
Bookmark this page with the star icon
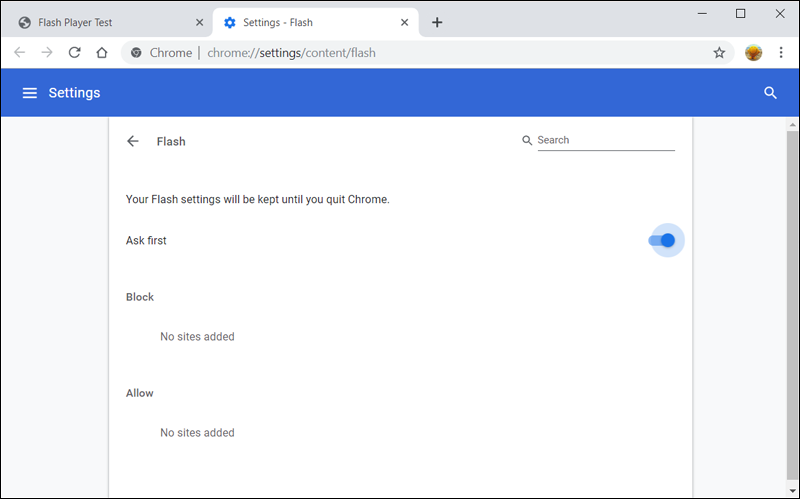[719, 53]
